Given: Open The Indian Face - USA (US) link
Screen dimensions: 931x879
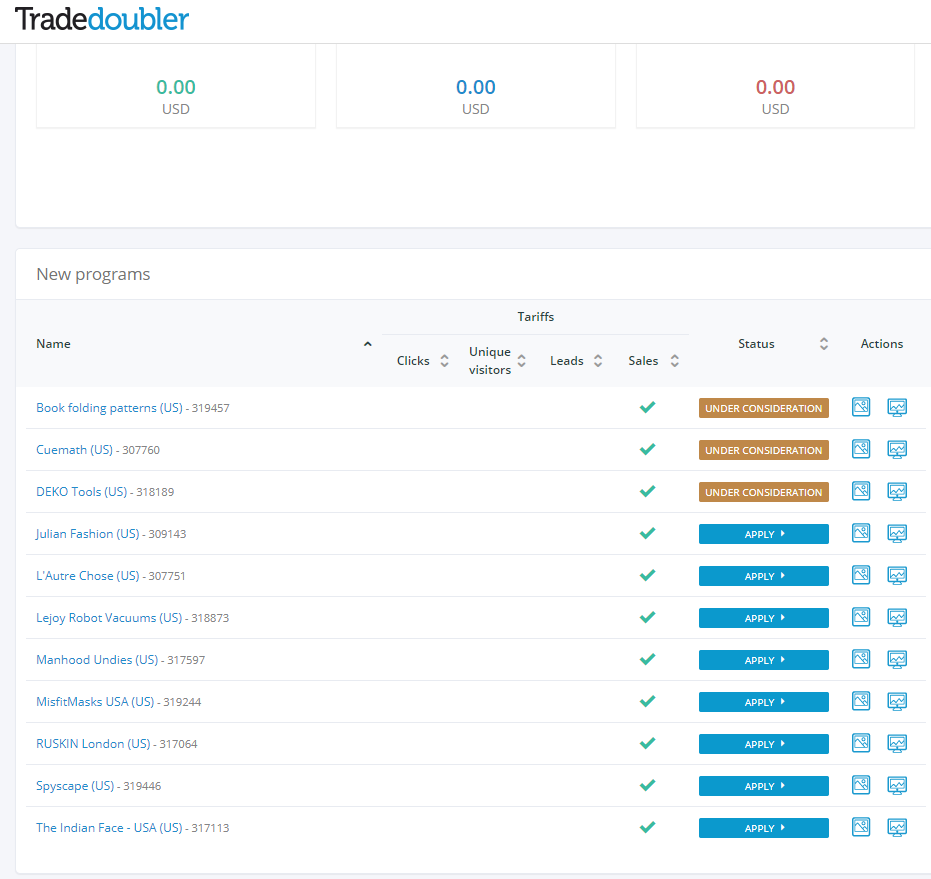Looking at the screenshot, I should pos(109,828).
